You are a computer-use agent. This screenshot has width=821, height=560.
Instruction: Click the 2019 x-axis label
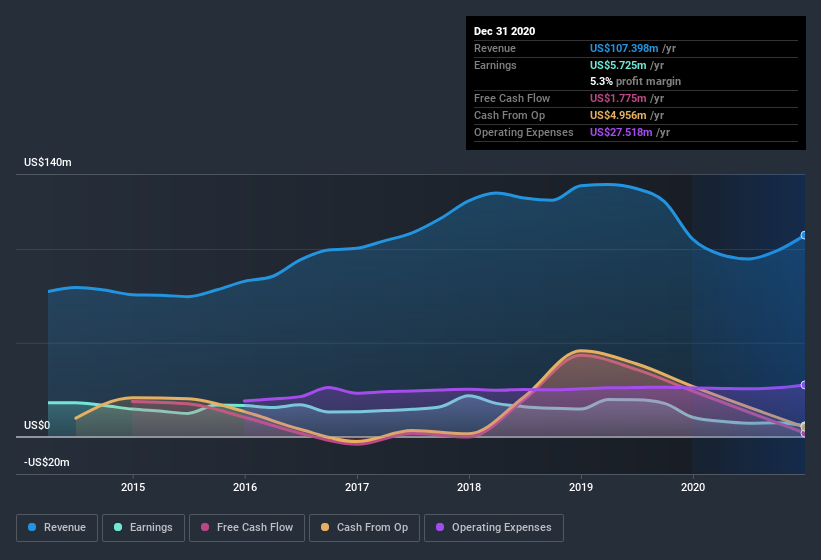581,487
